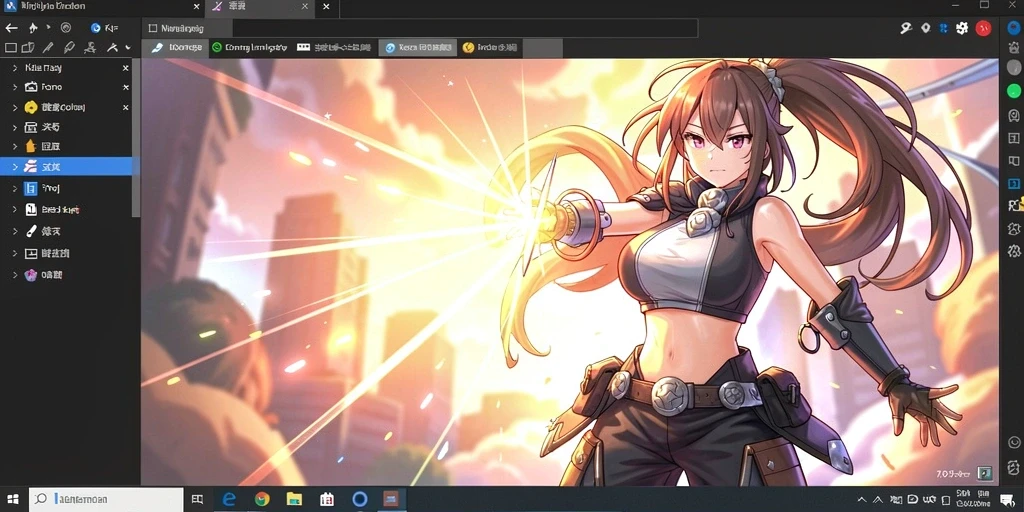The image size is (1024, 512).
Task: Click the blue circle button in the top-left toolbar
Action: (x=95, y=28)
